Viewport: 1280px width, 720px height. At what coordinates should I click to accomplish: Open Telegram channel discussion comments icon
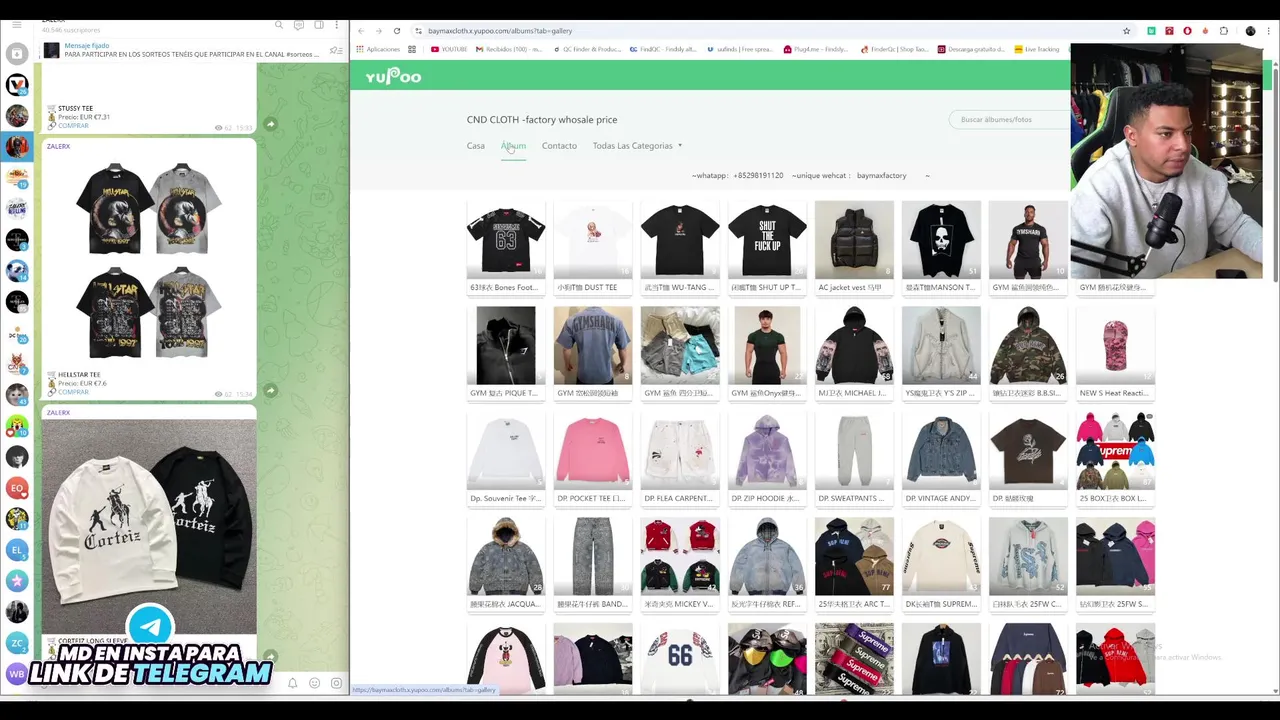click(x=299, y=25)
